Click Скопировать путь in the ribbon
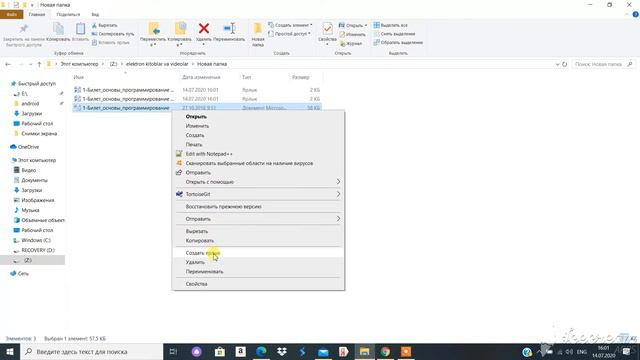 113,34
